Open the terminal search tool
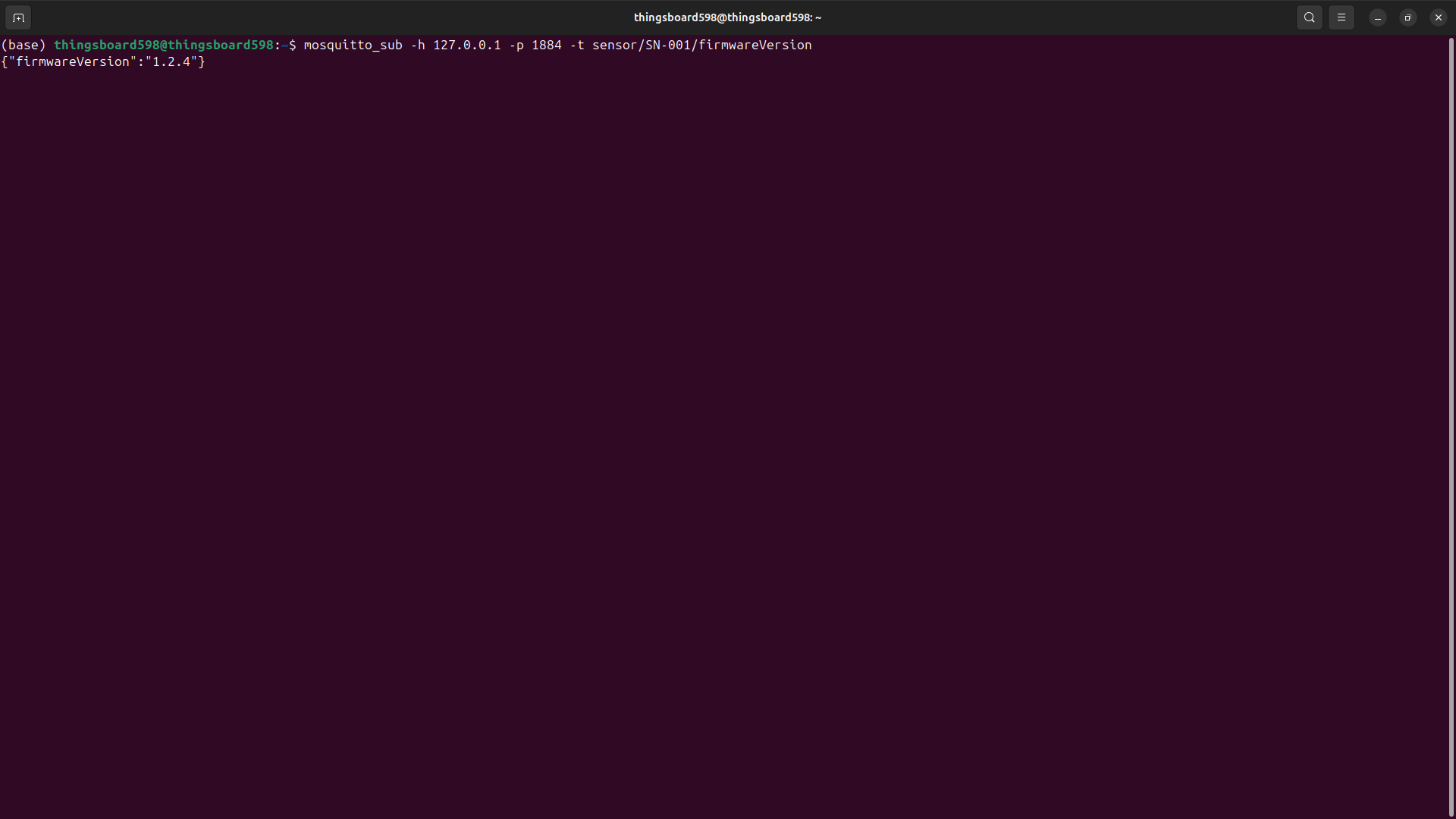 1309,17
